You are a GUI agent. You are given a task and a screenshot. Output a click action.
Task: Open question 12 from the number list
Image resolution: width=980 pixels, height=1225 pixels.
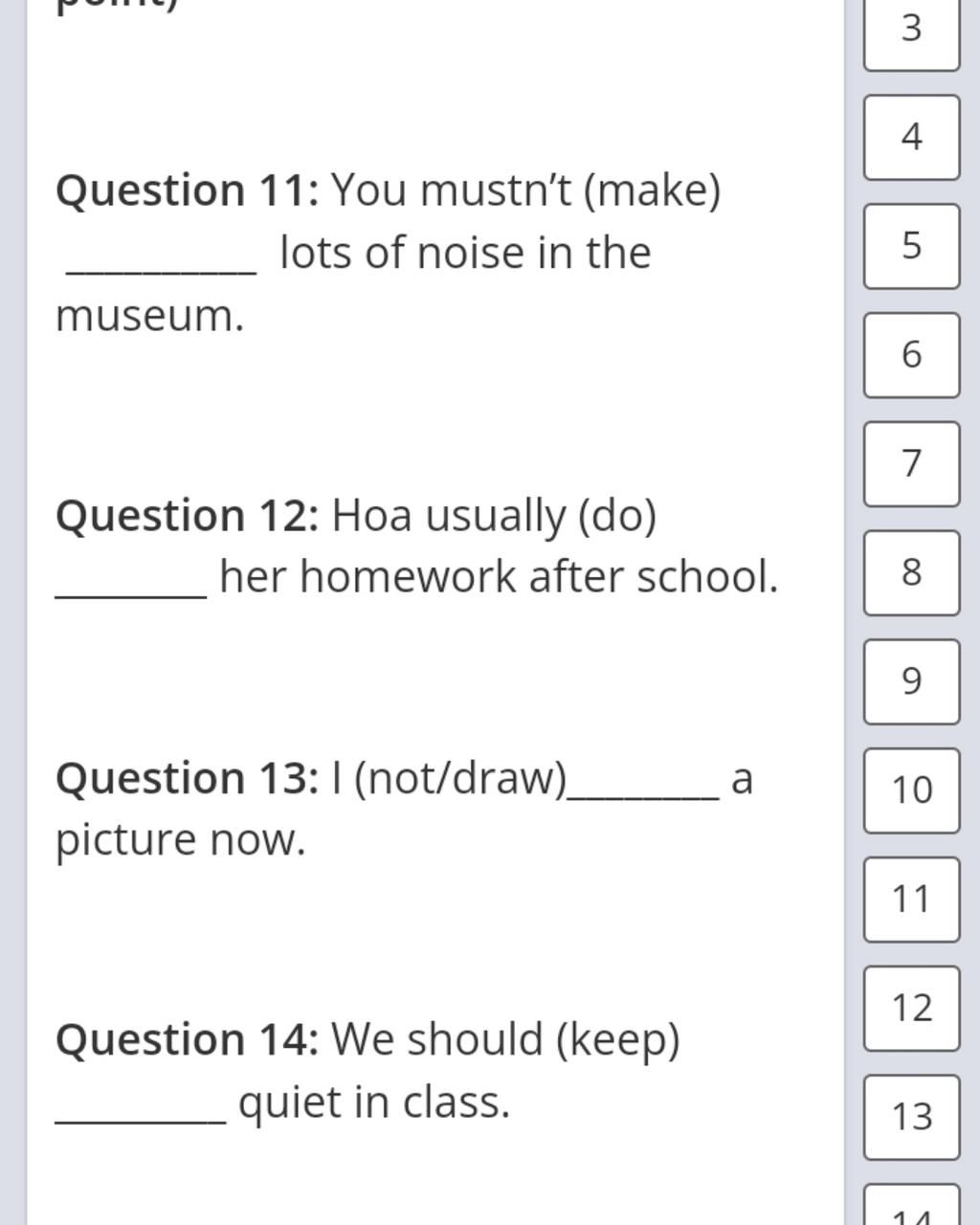(x=911, y=1009)
